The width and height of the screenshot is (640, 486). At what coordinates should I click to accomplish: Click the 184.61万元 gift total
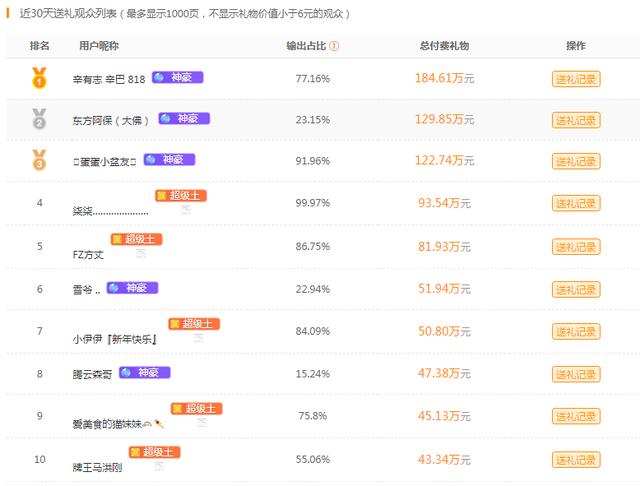444,78
